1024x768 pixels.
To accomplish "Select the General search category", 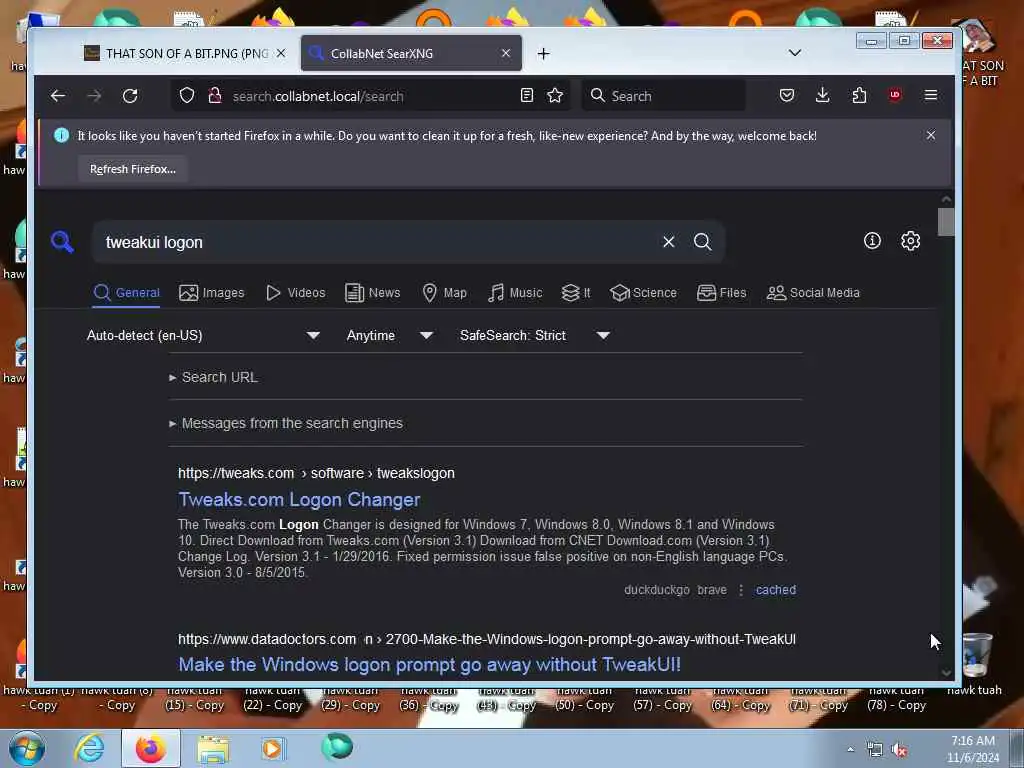I will (127, 293).
